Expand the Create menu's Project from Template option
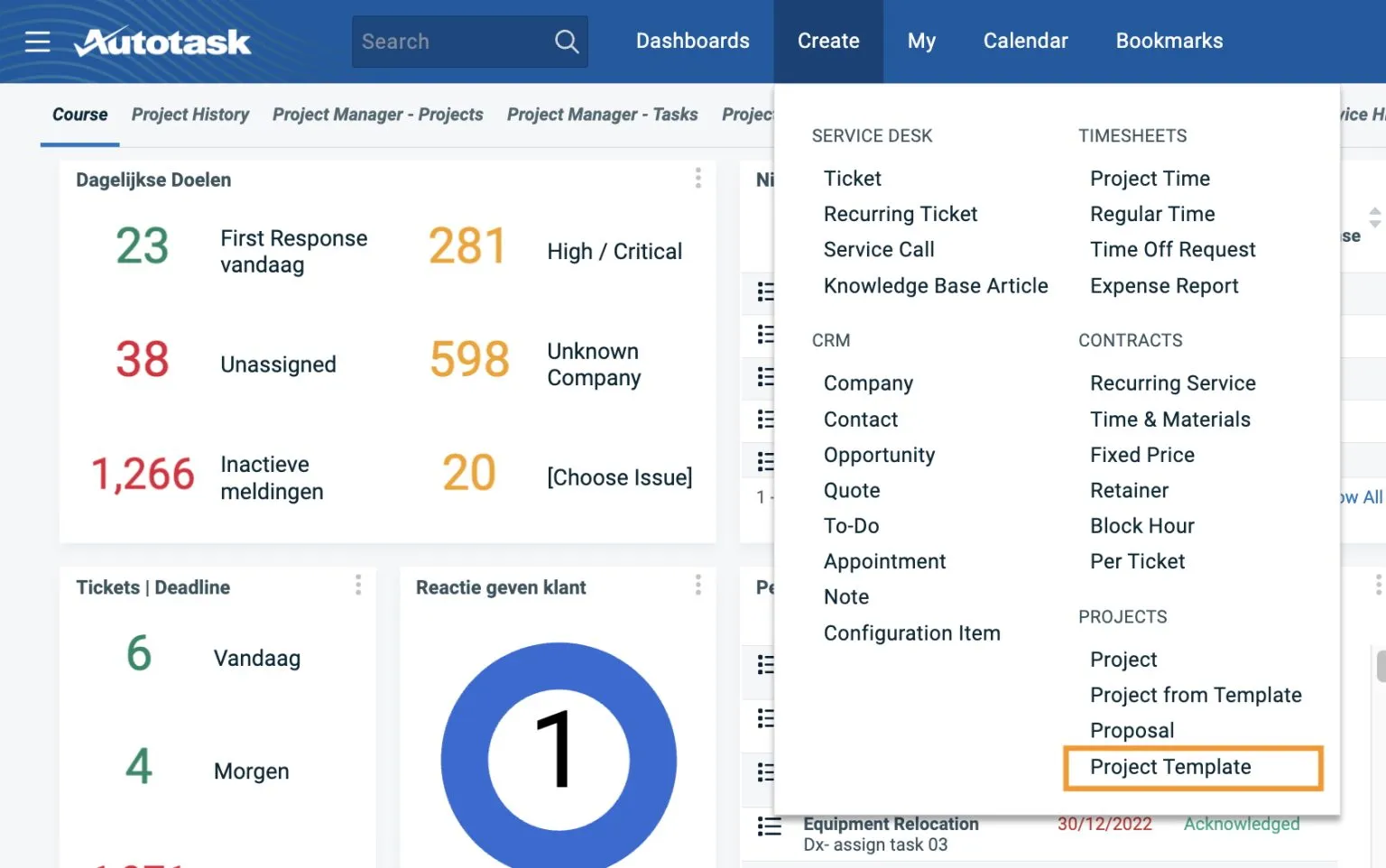The width and height of the screenshot is (1386, 868). point(1196,695)
